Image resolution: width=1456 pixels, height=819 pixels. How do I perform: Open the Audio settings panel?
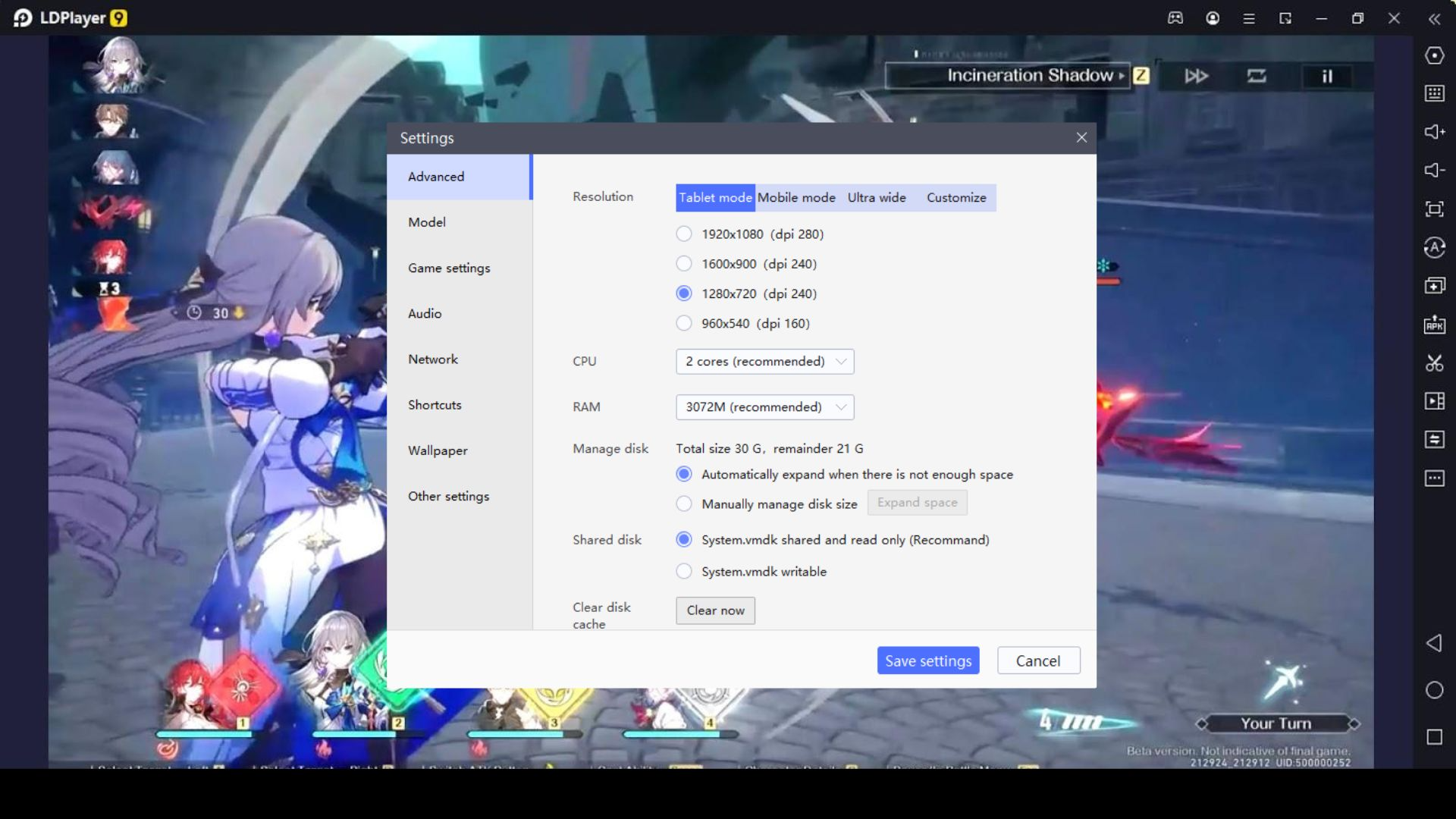(424, 313)
